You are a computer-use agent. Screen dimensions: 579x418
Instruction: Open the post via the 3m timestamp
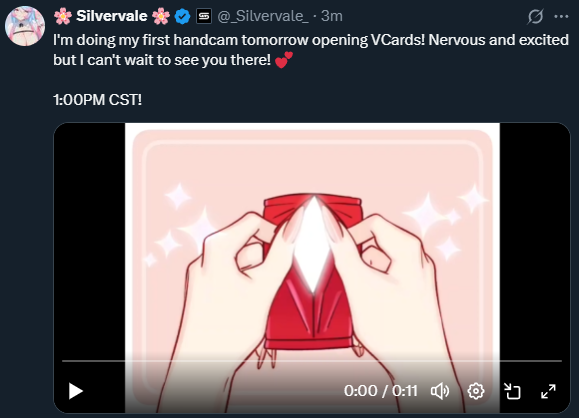click(332, 16)
